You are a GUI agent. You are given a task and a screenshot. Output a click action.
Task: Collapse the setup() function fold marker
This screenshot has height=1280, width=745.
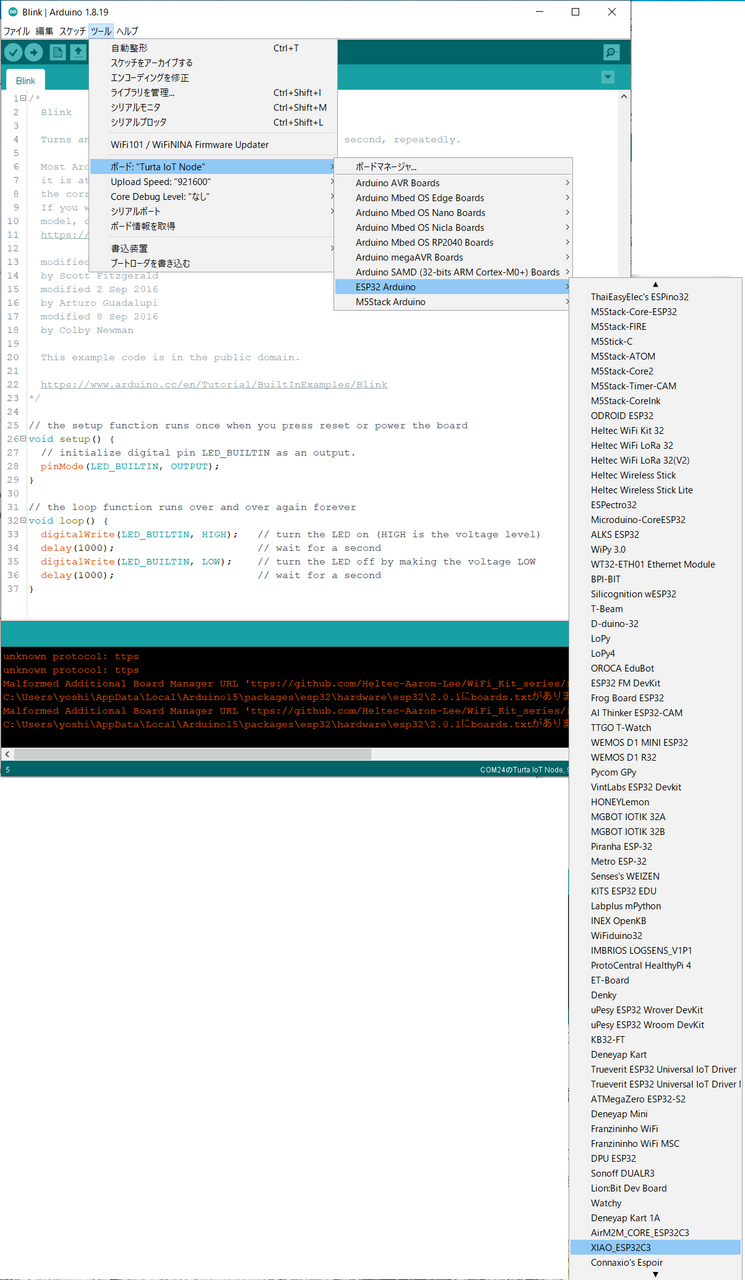pyautogui.click(x=22, y=439)
